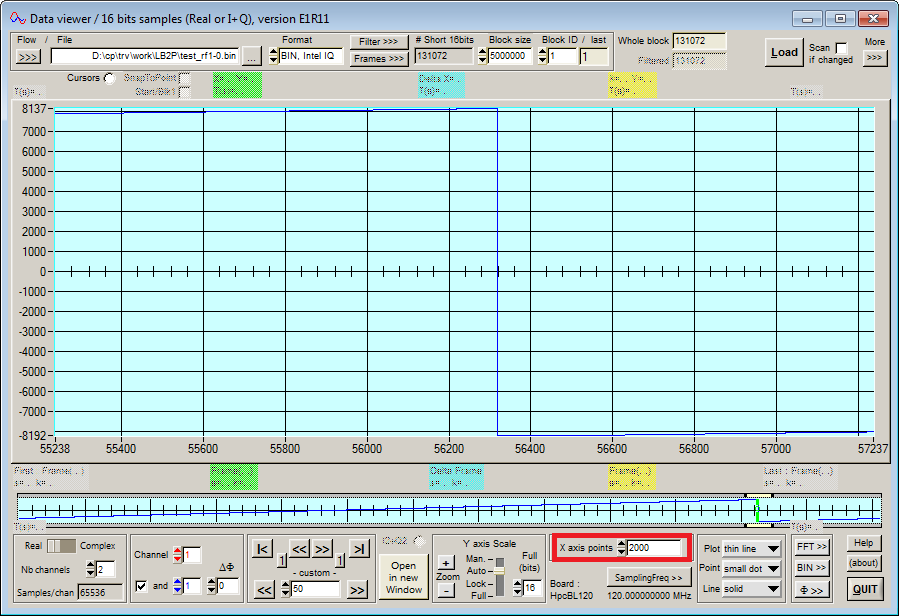Click the Full bits field 16
The image size is (899, 616).
(x=532, y=588)
